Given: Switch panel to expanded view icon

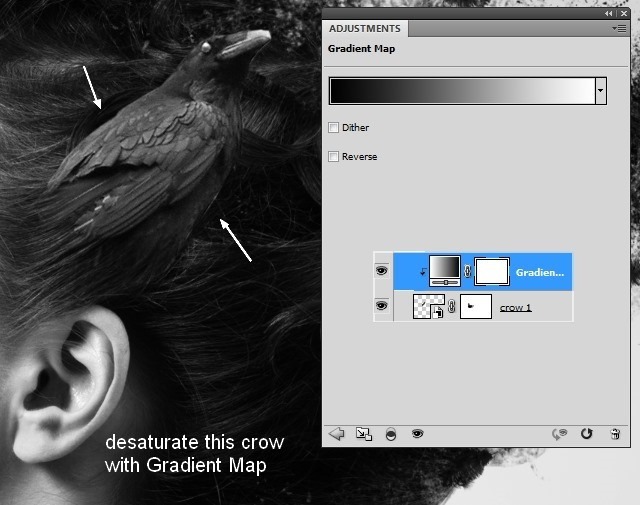Looking at the screenshot, I should (x=364, y=434).
